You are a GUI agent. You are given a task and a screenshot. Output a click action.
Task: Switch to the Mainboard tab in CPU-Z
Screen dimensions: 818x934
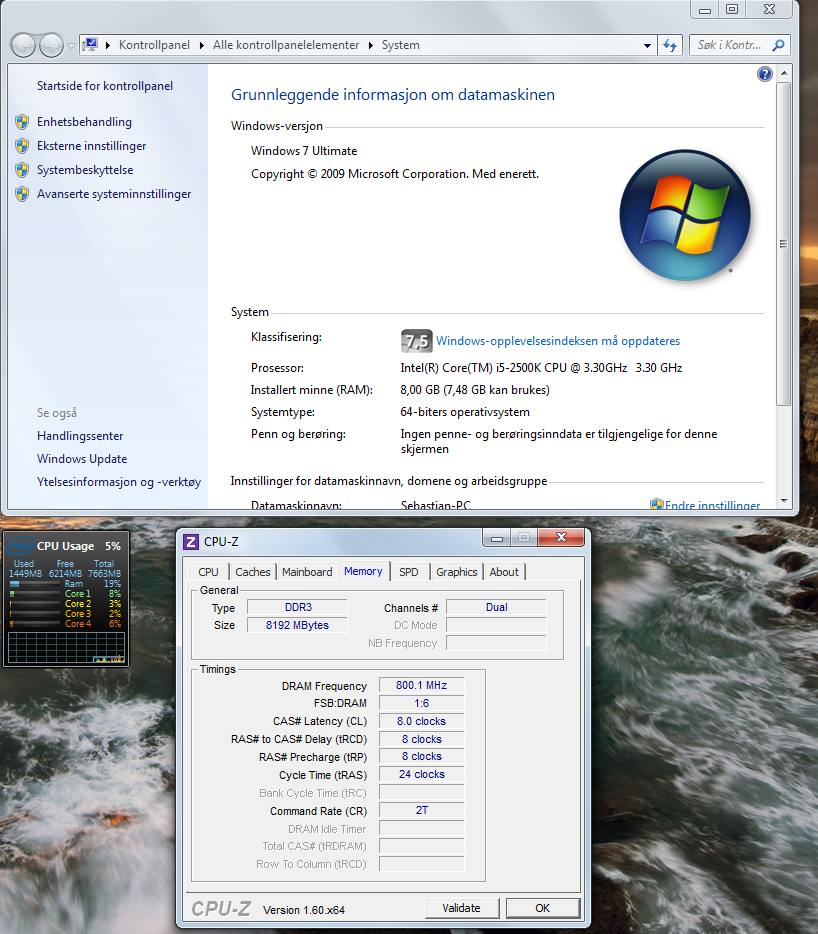click(x=307, y=572)
